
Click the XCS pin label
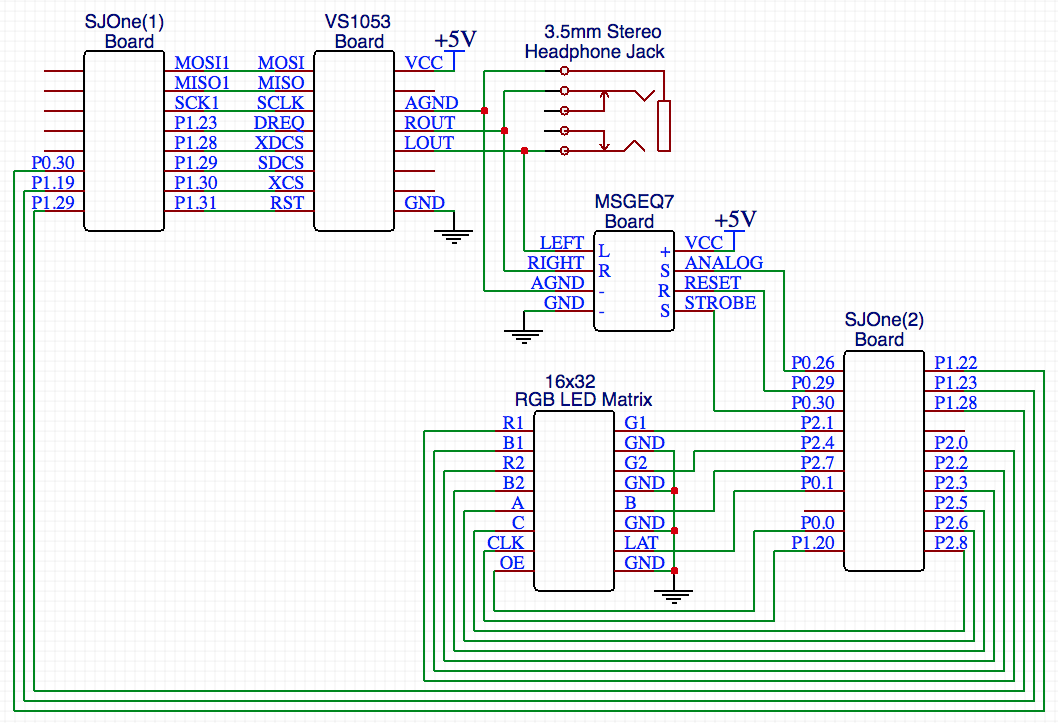point(286,183)
